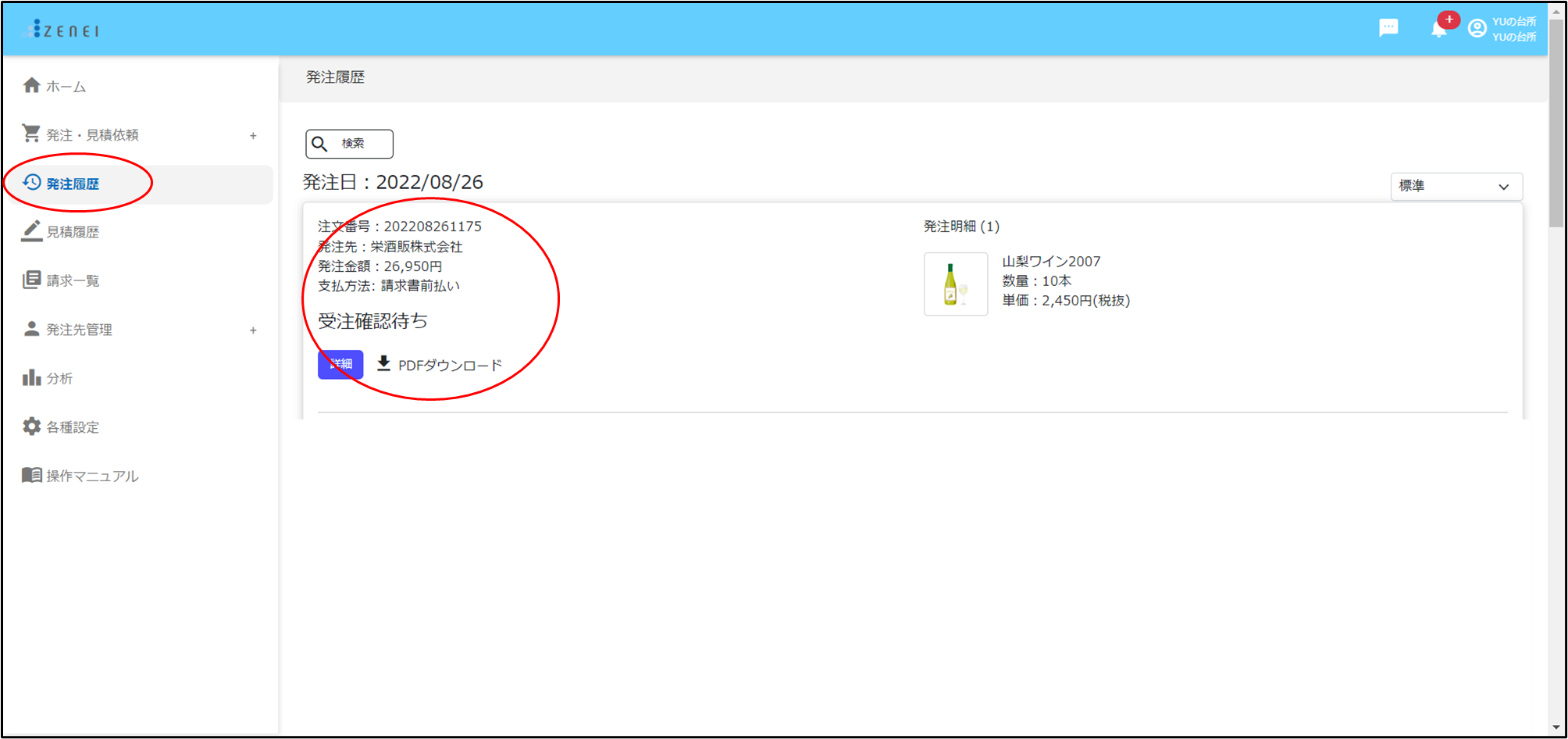Click 単価：2,450円(税抜) text
Image resolution: width=1568 pixels, height=739 pixels.
pos(1066,300)
